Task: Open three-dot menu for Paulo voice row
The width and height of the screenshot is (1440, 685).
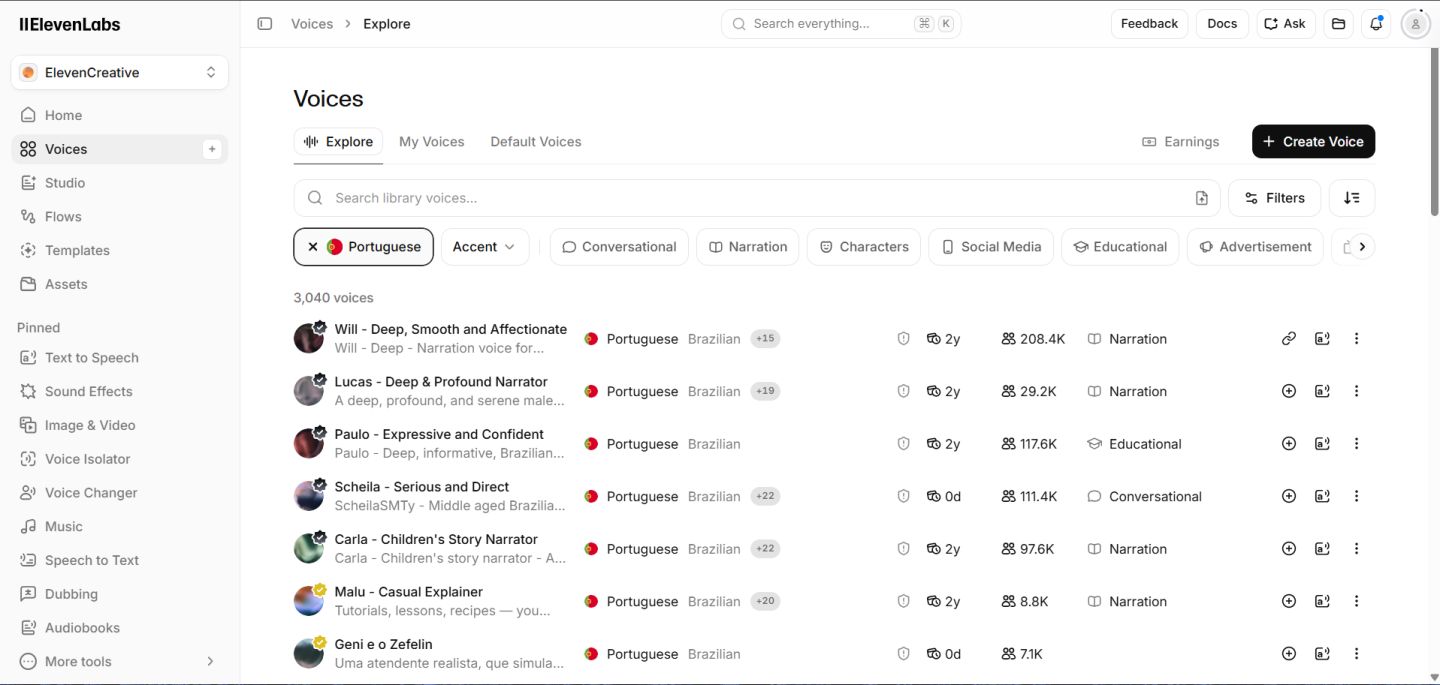Action: coord(1356,444)
